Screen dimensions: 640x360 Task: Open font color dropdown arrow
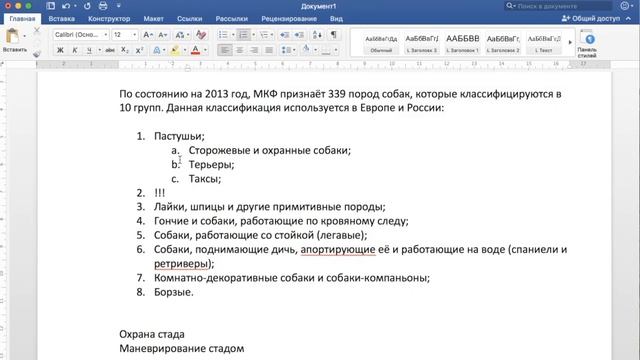[205, 50]
